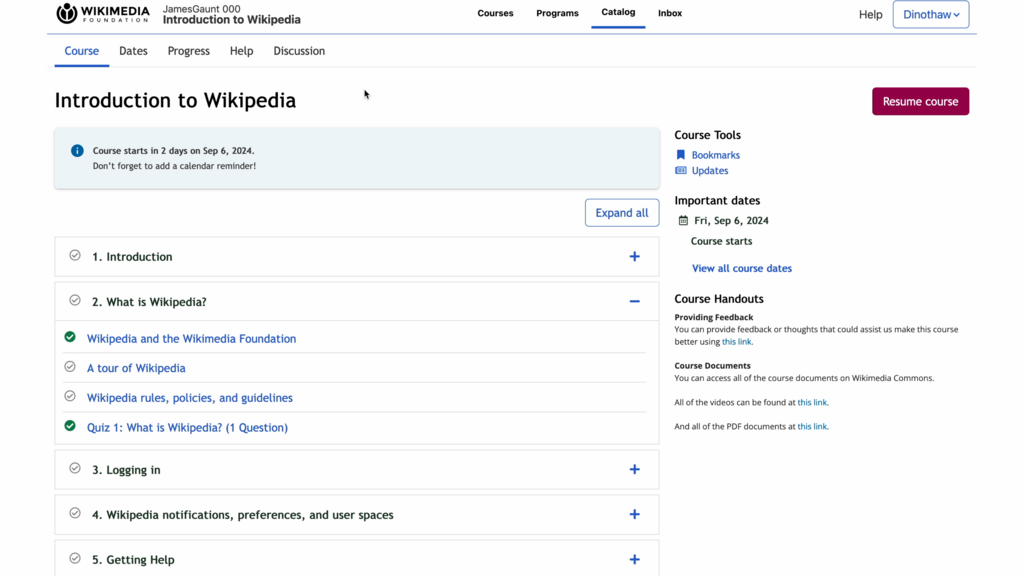The image size is (1024, 576).
Task: Expand the 5. Getting Help section
Action: point(634,560)
